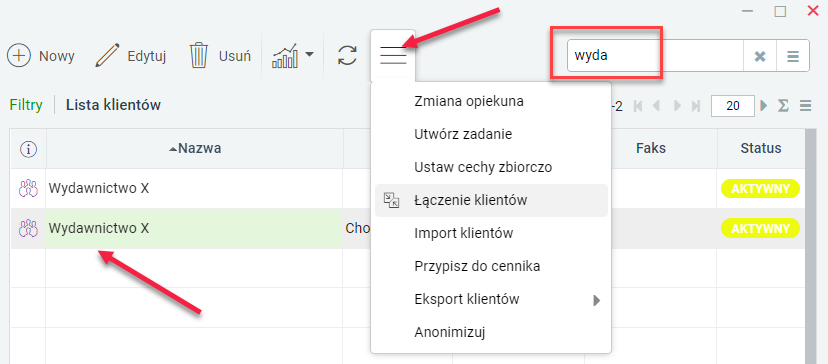This screenshot has width=828, height=364.
Task: Close the window with red X
Action: 813,11
